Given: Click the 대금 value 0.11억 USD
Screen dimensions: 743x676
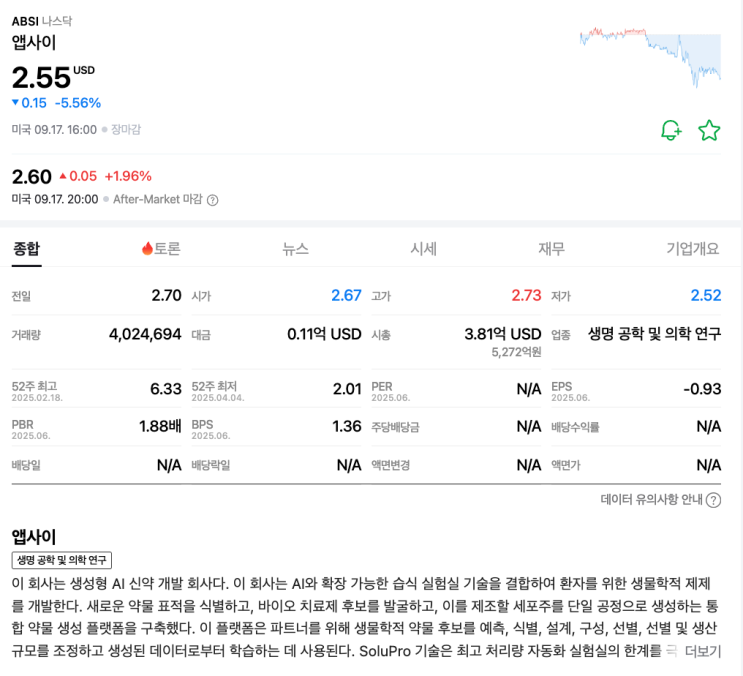Looking at the screenshot, I should 324,334.
